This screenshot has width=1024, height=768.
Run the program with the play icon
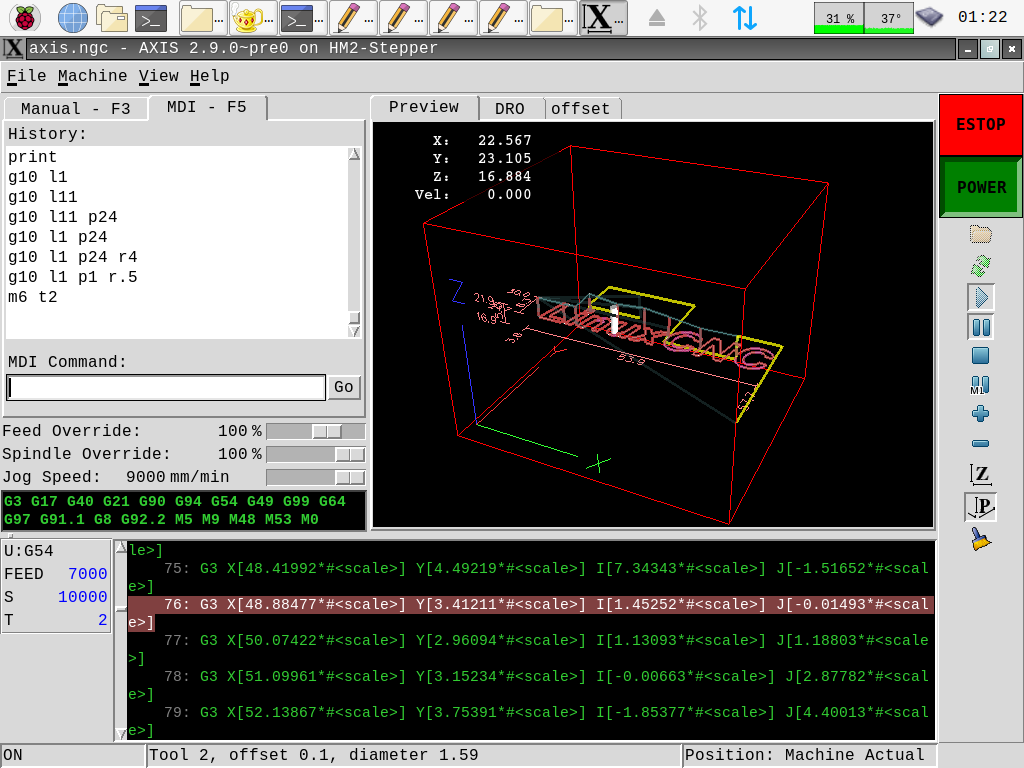click(980, 298)
